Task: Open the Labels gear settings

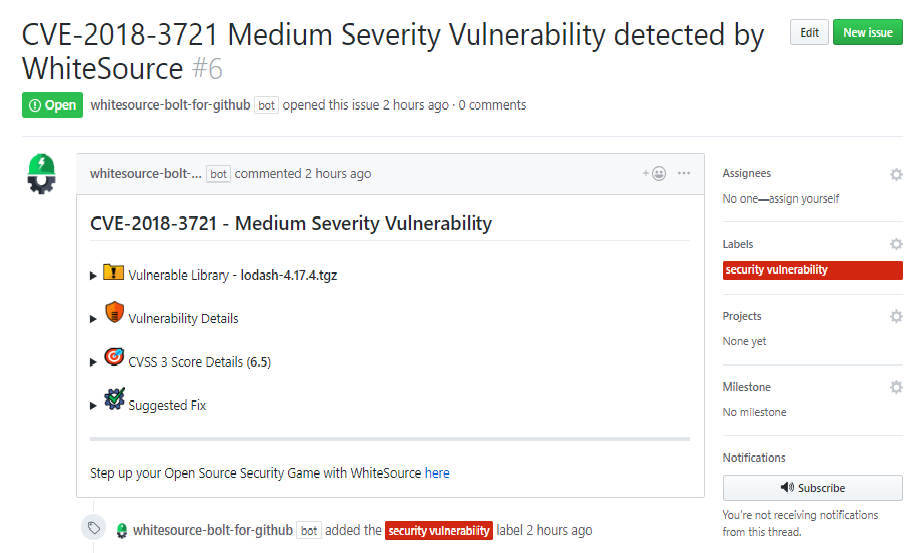Action: click(x=896, y=244)
